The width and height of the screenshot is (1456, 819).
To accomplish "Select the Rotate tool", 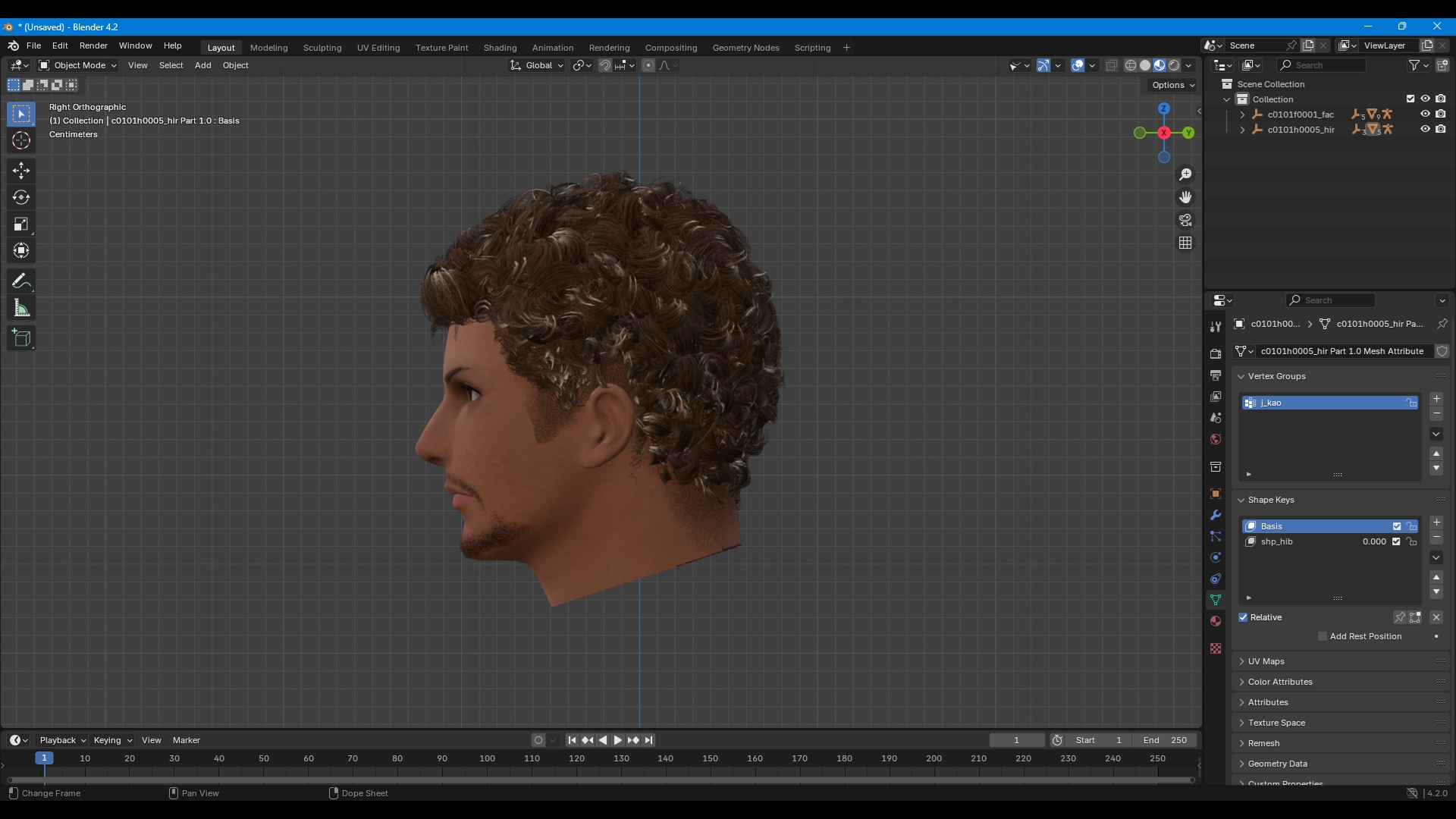I will (x=21, y=197).
